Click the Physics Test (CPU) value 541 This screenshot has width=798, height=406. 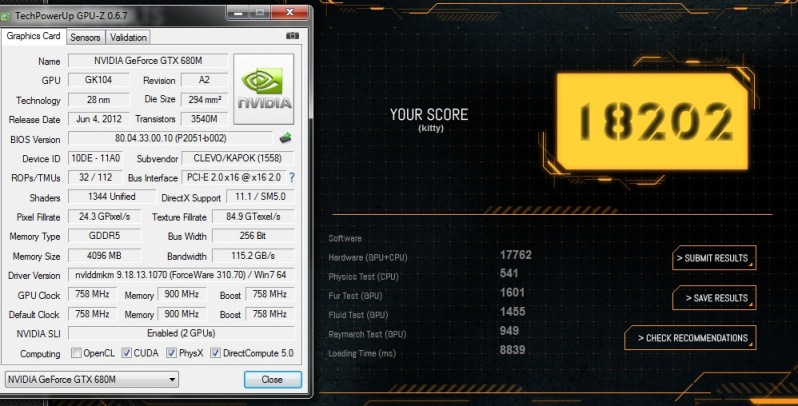tap(509, 274)
